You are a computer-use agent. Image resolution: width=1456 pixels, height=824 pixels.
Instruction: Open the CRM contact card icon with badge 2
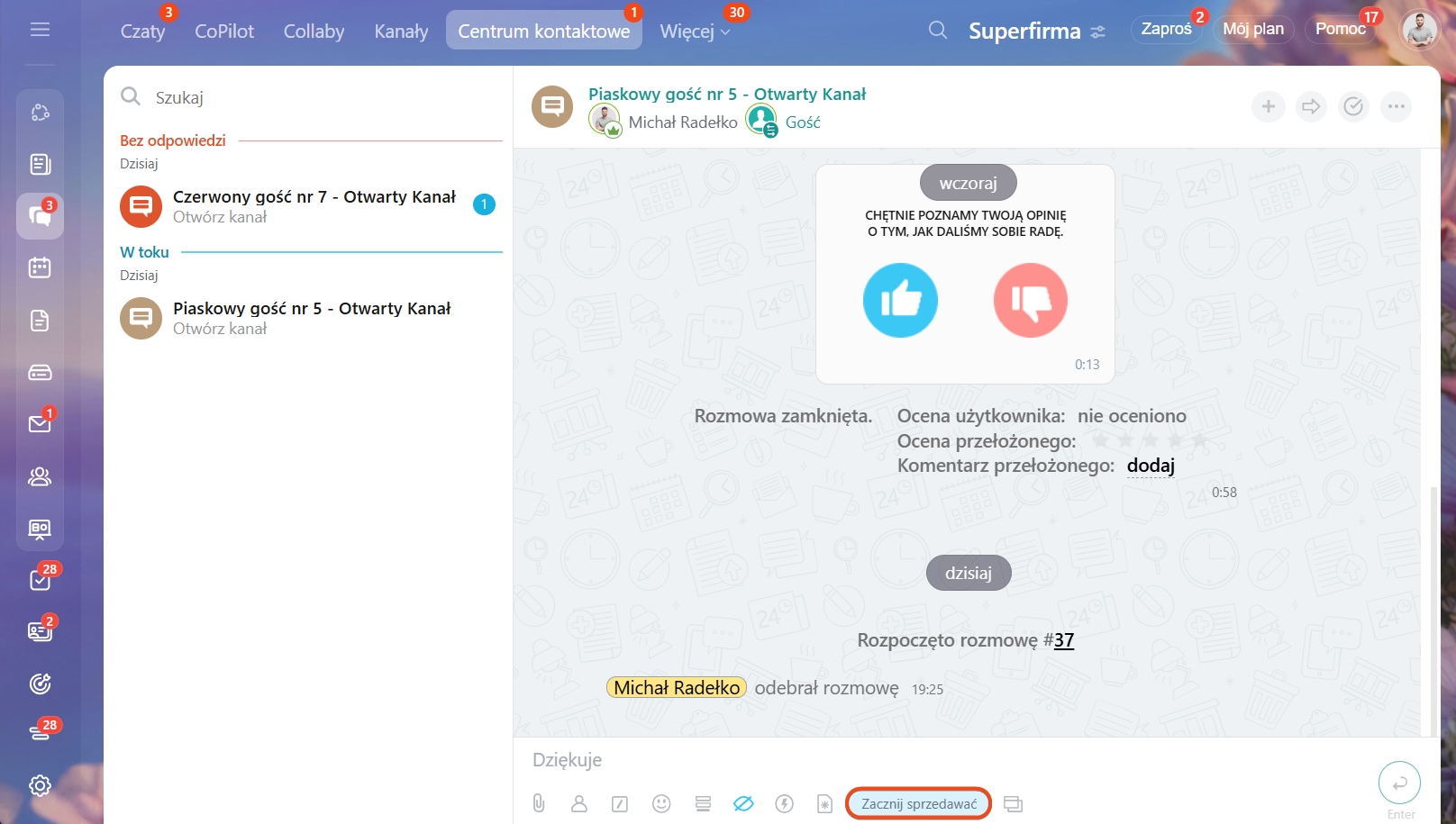point(40,631)
